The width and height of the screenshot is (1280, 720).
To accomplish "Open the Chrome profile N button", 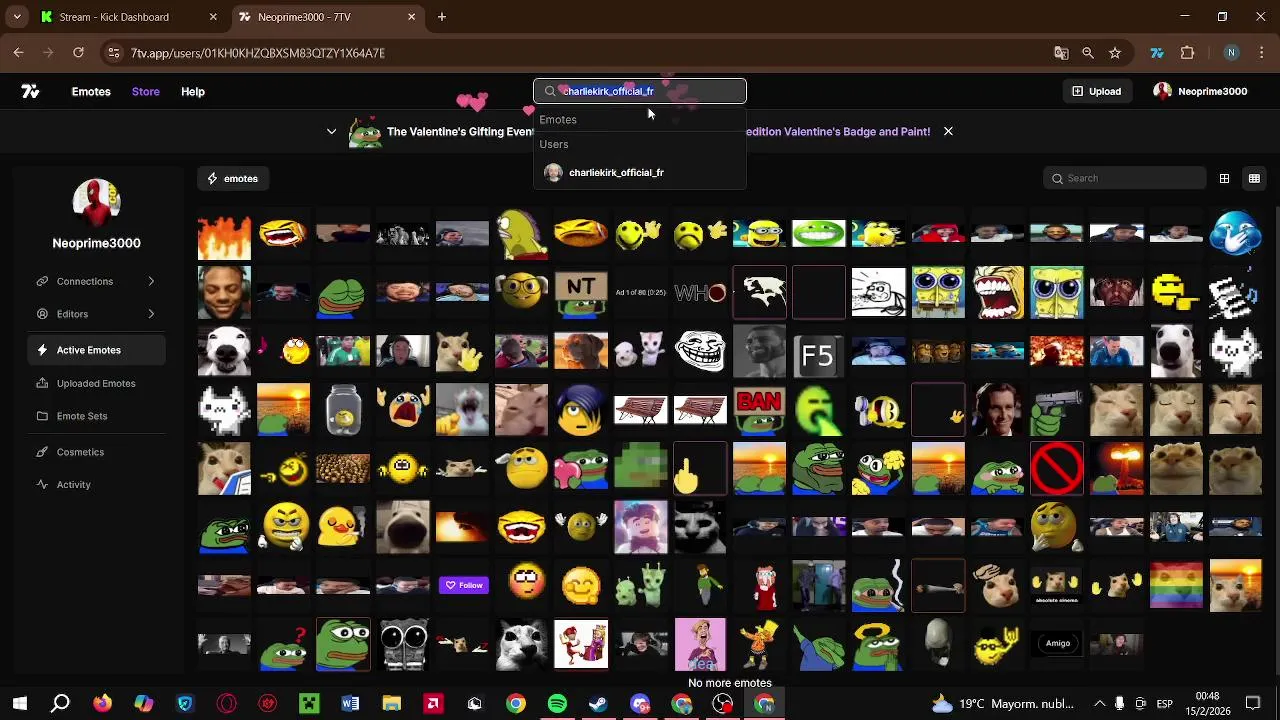I will coord(1231,53).
